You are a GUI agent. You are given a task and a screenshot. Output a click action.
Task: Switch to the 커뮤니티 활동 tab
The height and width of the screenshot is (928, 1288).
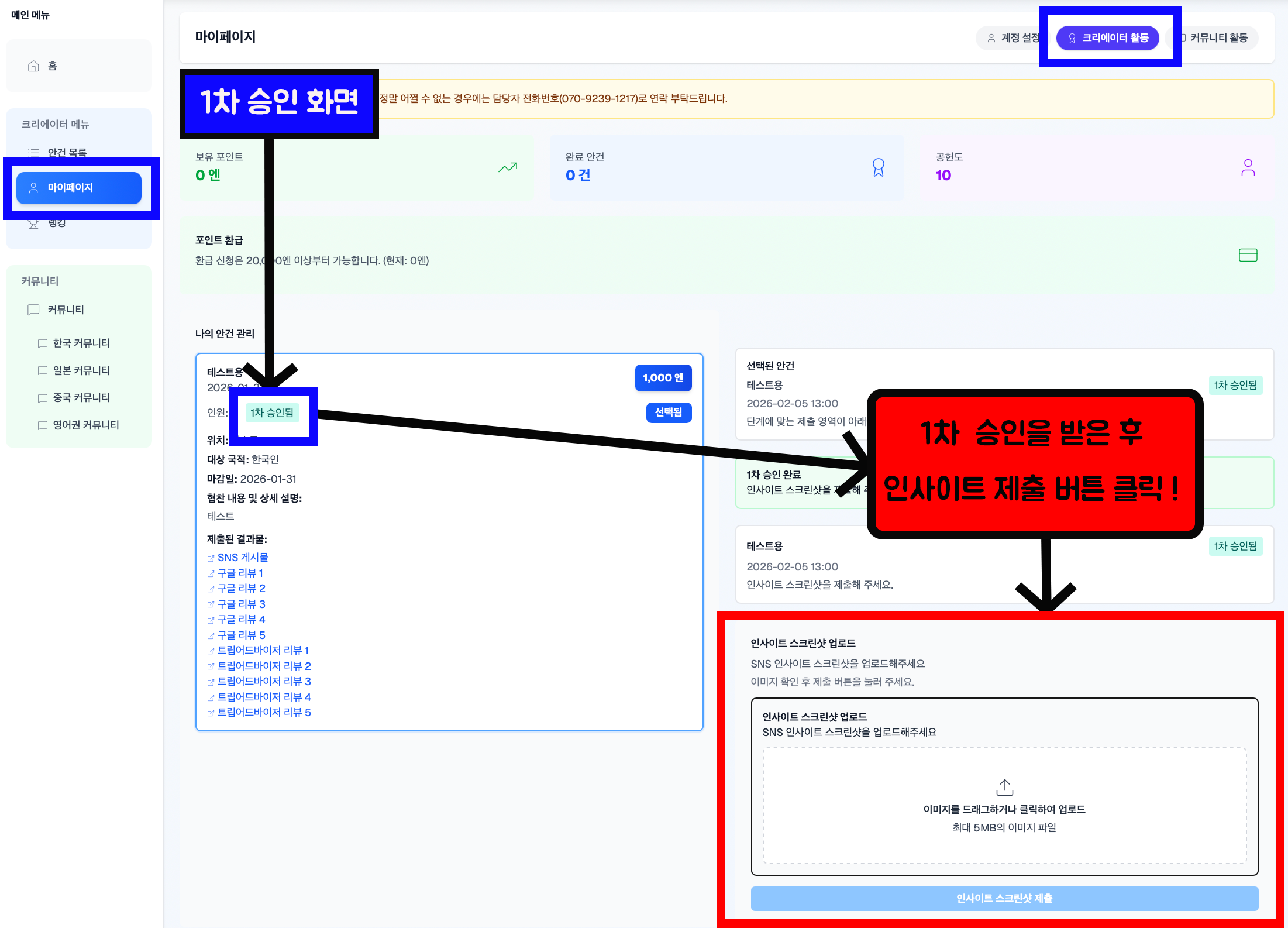click(1218, 38)
